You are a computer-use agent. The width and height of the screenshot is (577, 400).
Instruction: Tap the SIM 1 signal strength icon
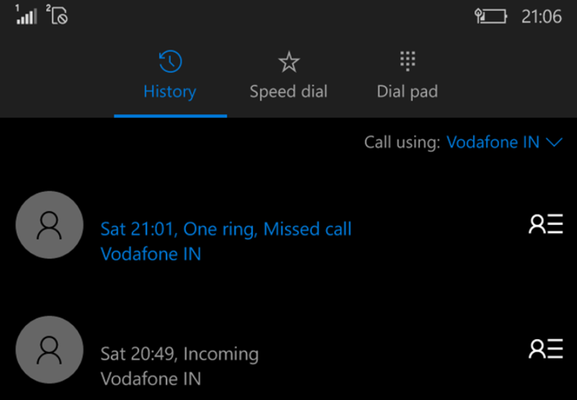tap(26, 15)
